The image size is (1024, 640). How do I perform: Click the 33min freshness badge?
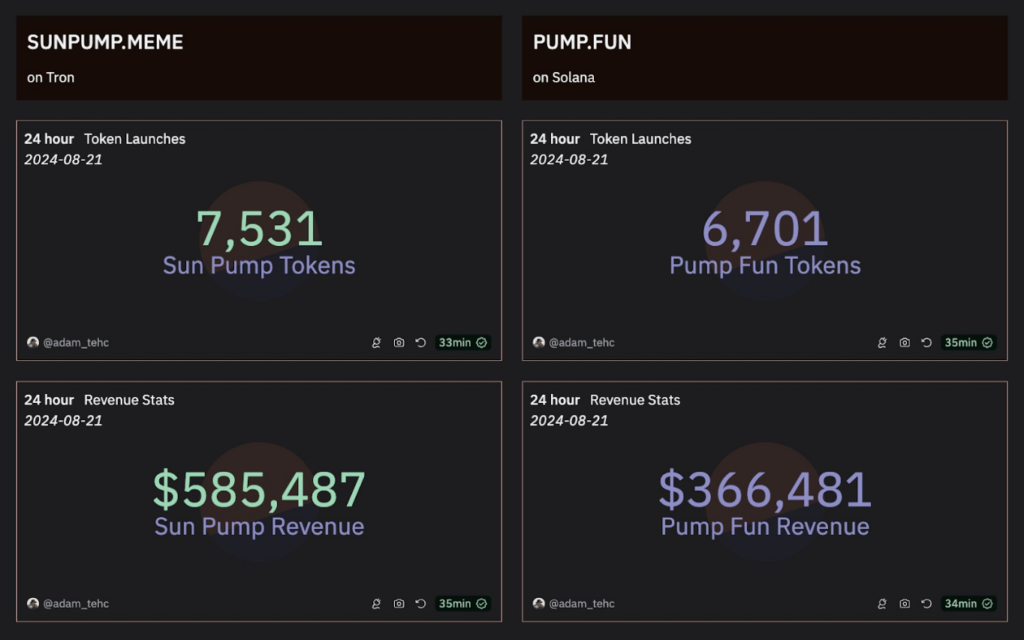pyautogui.click(x=462, y=342)
